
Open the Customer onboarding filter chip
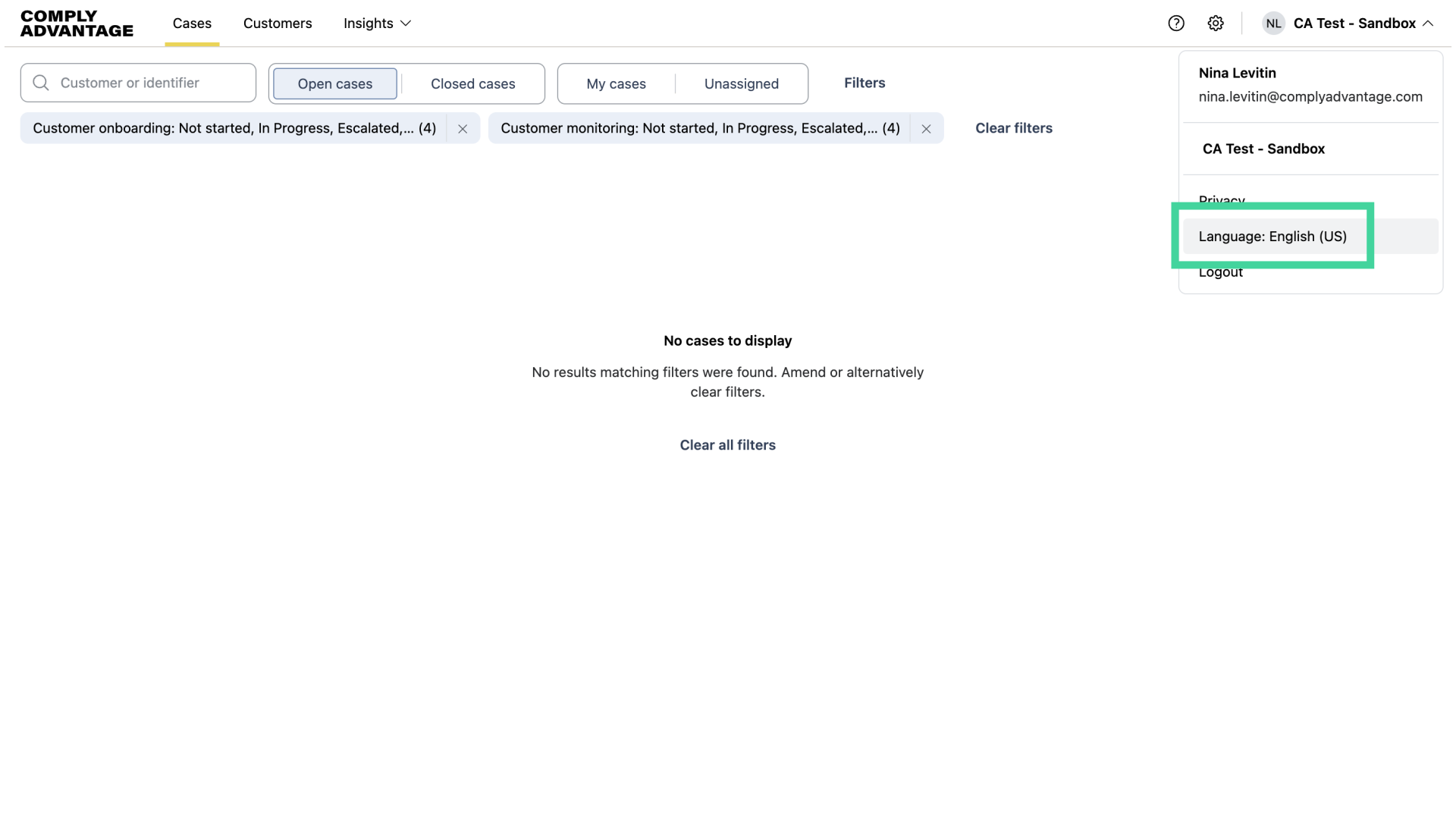[x=234, y=128]
